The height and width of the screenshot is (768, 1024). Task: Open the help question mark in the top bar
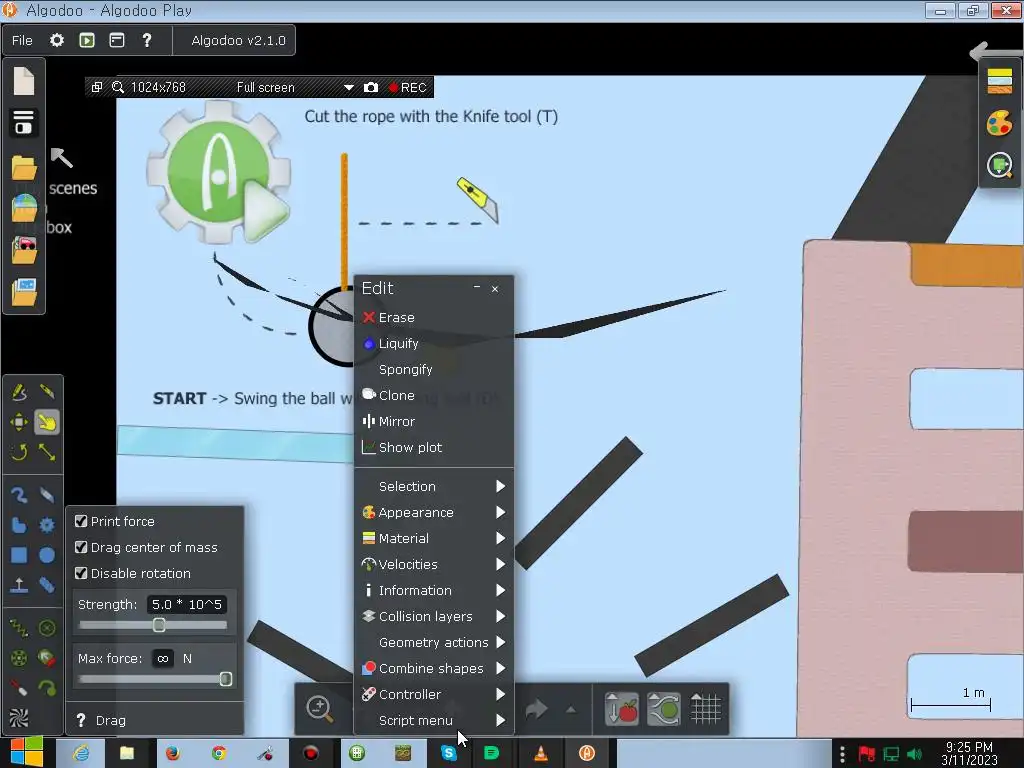click(x=147, y=40)
